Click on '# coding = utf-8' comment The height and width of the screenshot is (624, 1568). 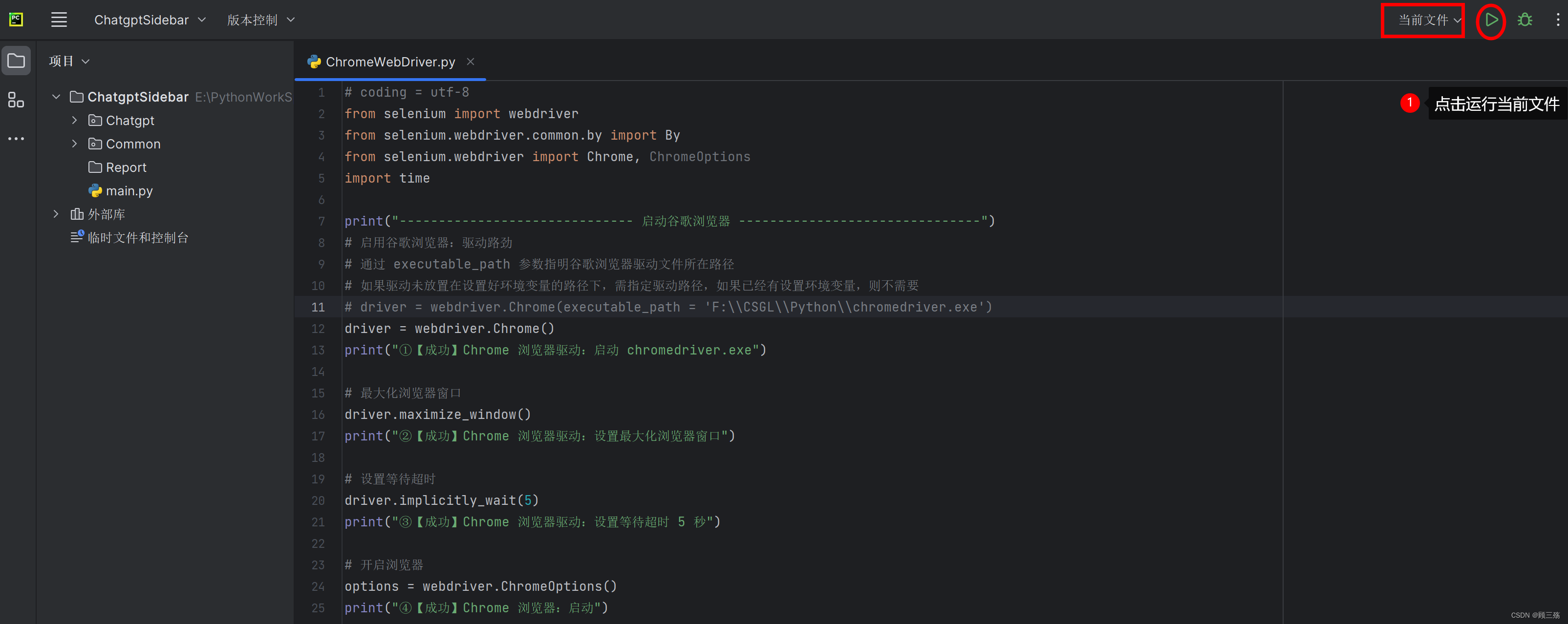(407, 92)
